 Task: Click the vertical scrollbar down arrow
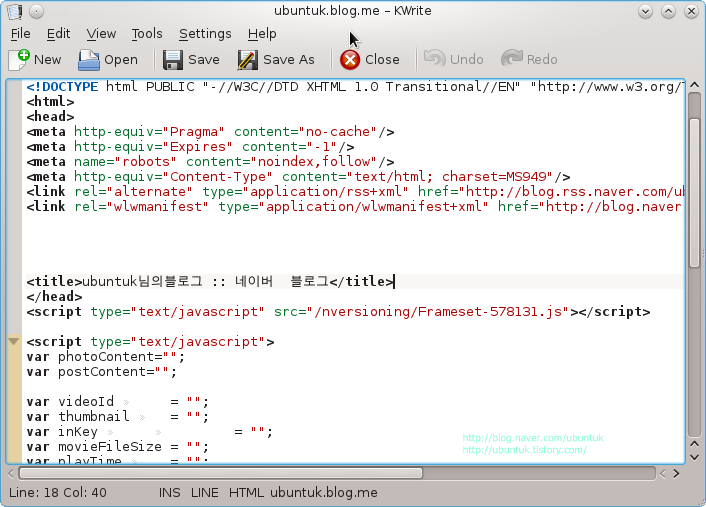tap(694, 457)
